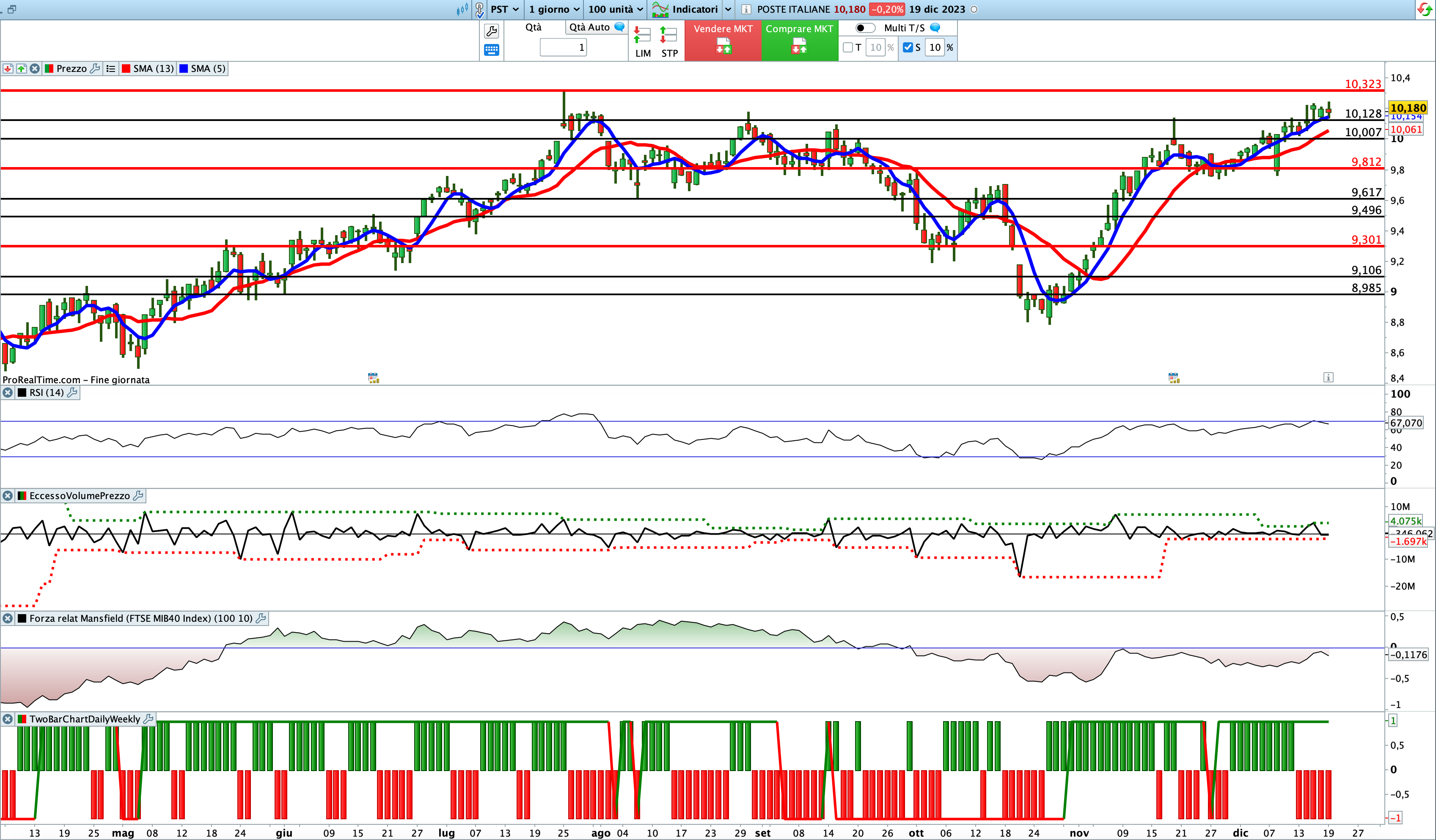Click the 67,070 RSI value tag
Image resolution: width=1436 pixels, height=840 pixels.
[x=1406, y=423]
